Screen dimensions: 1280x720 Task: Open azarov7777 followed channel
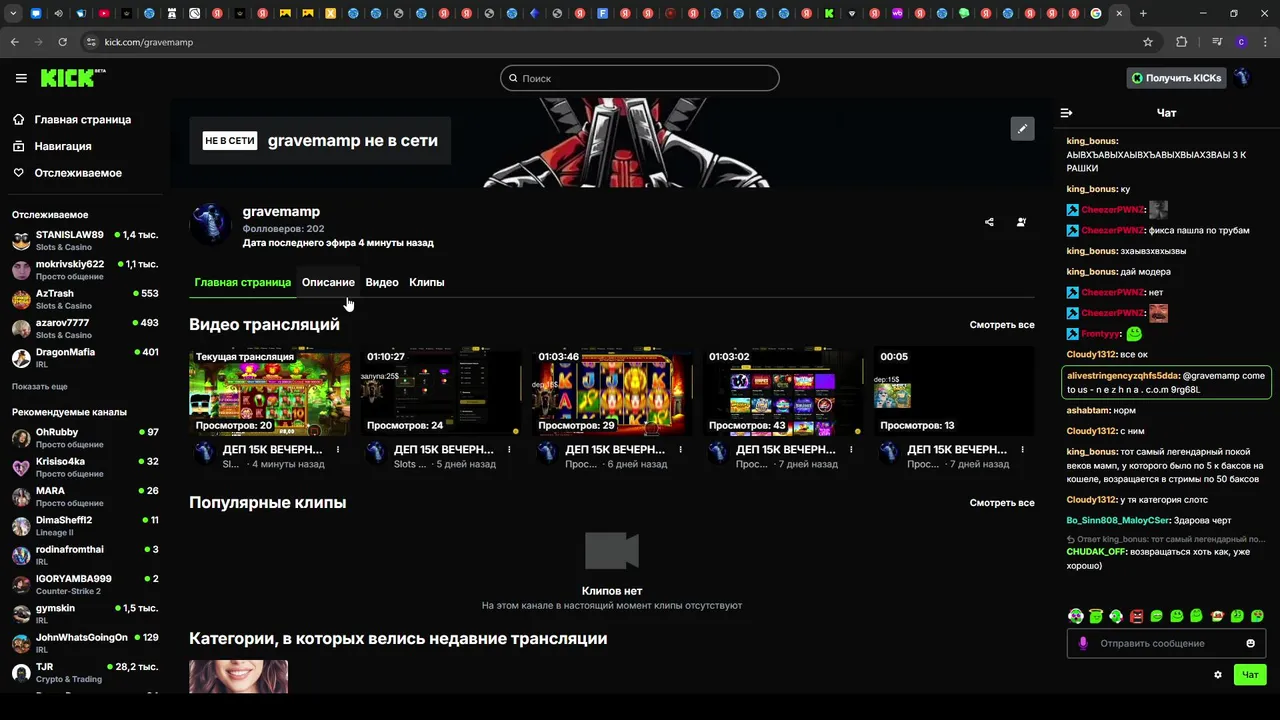(85, 328)
